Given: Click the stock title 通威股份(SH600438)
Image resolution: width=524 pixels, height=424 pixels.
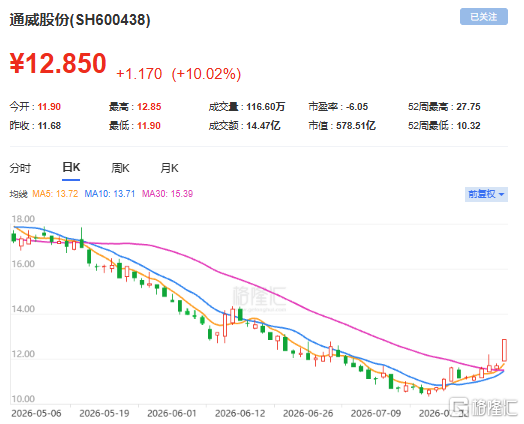Looking at the screenshot, I should (x=80, y=20).
